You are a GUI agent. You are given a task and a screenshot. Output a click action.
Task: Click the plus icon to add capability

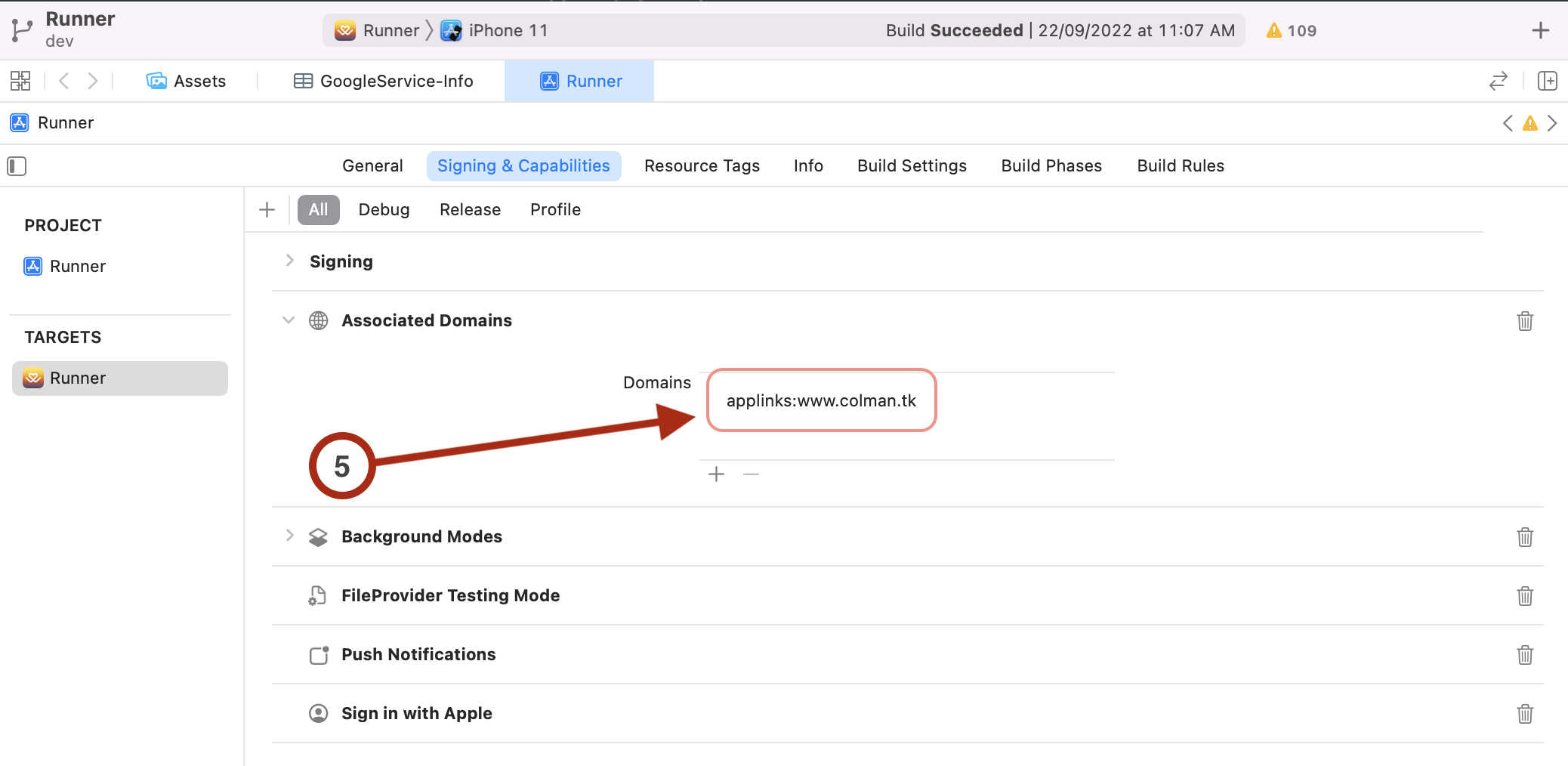[x=267, y=209]
